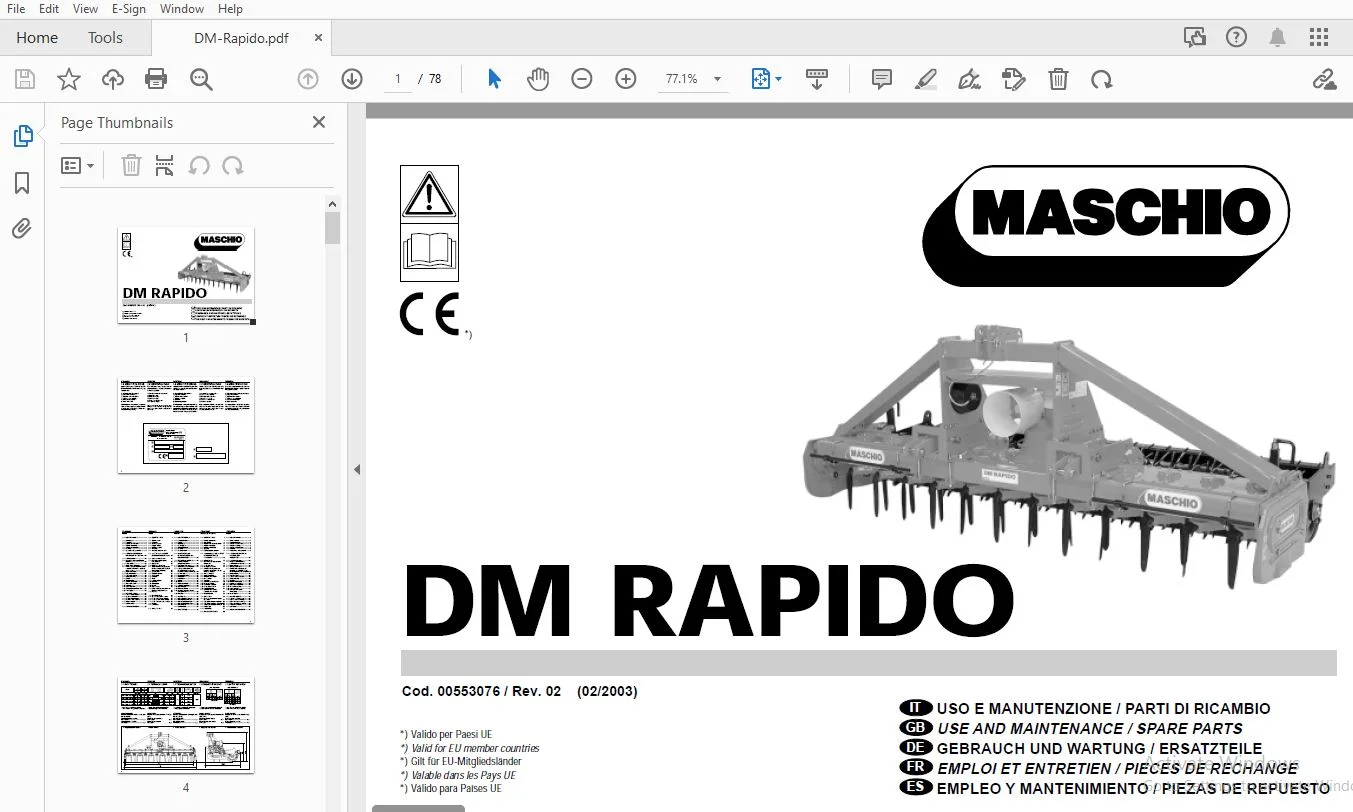This screenshot has height=812, width=1353.
Task: Open the File menu
Action: [x=16, y=9]
